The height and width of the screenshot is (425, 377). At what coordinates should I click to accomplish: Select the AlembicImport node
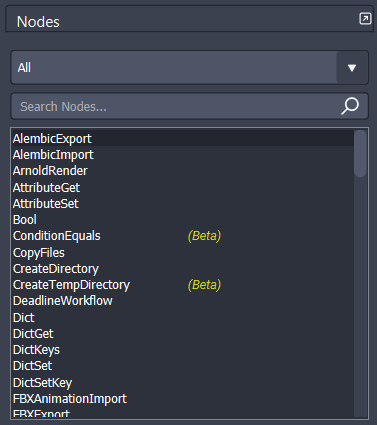point(183,155)
